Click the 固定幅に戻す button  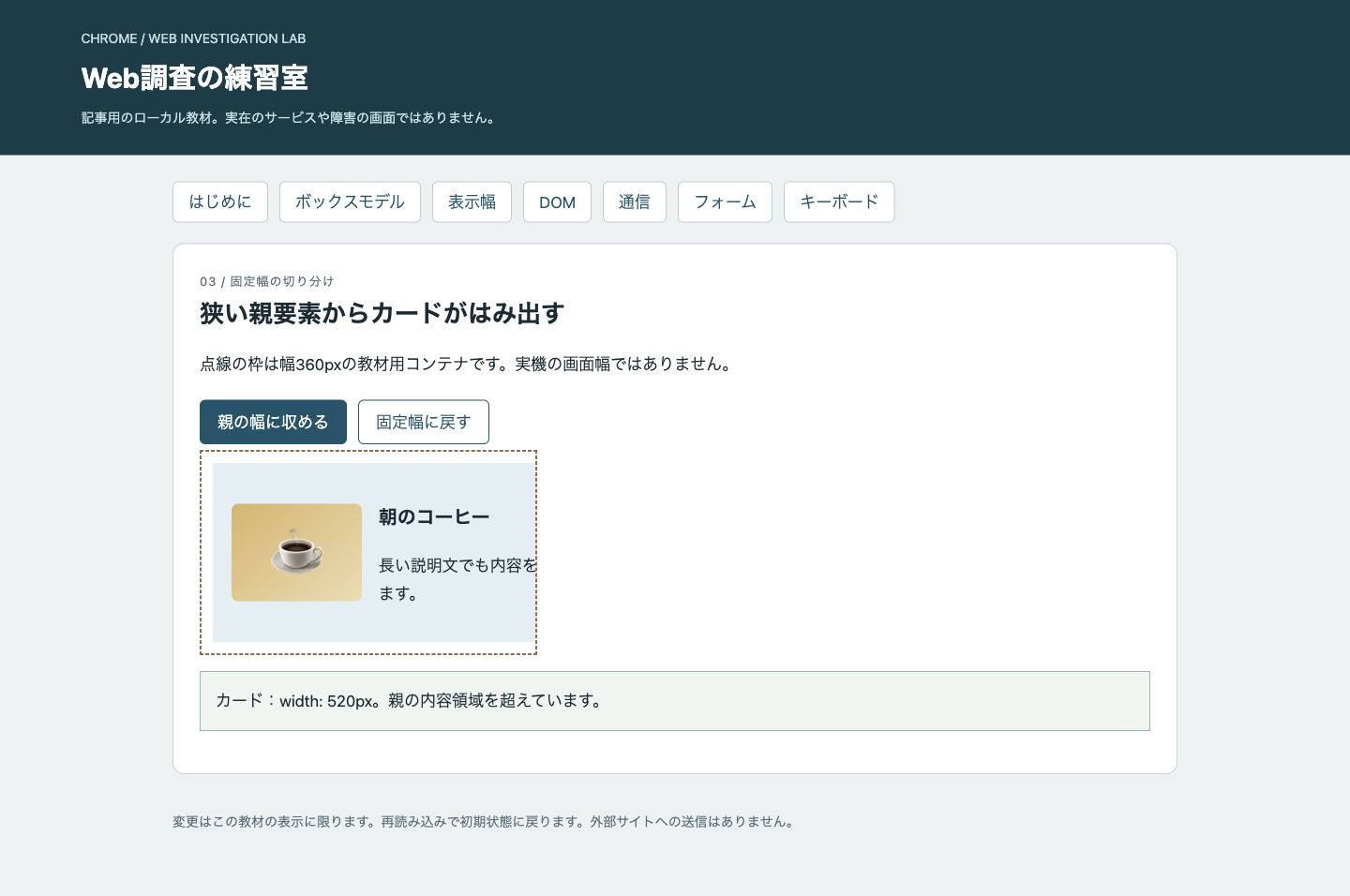424,422
